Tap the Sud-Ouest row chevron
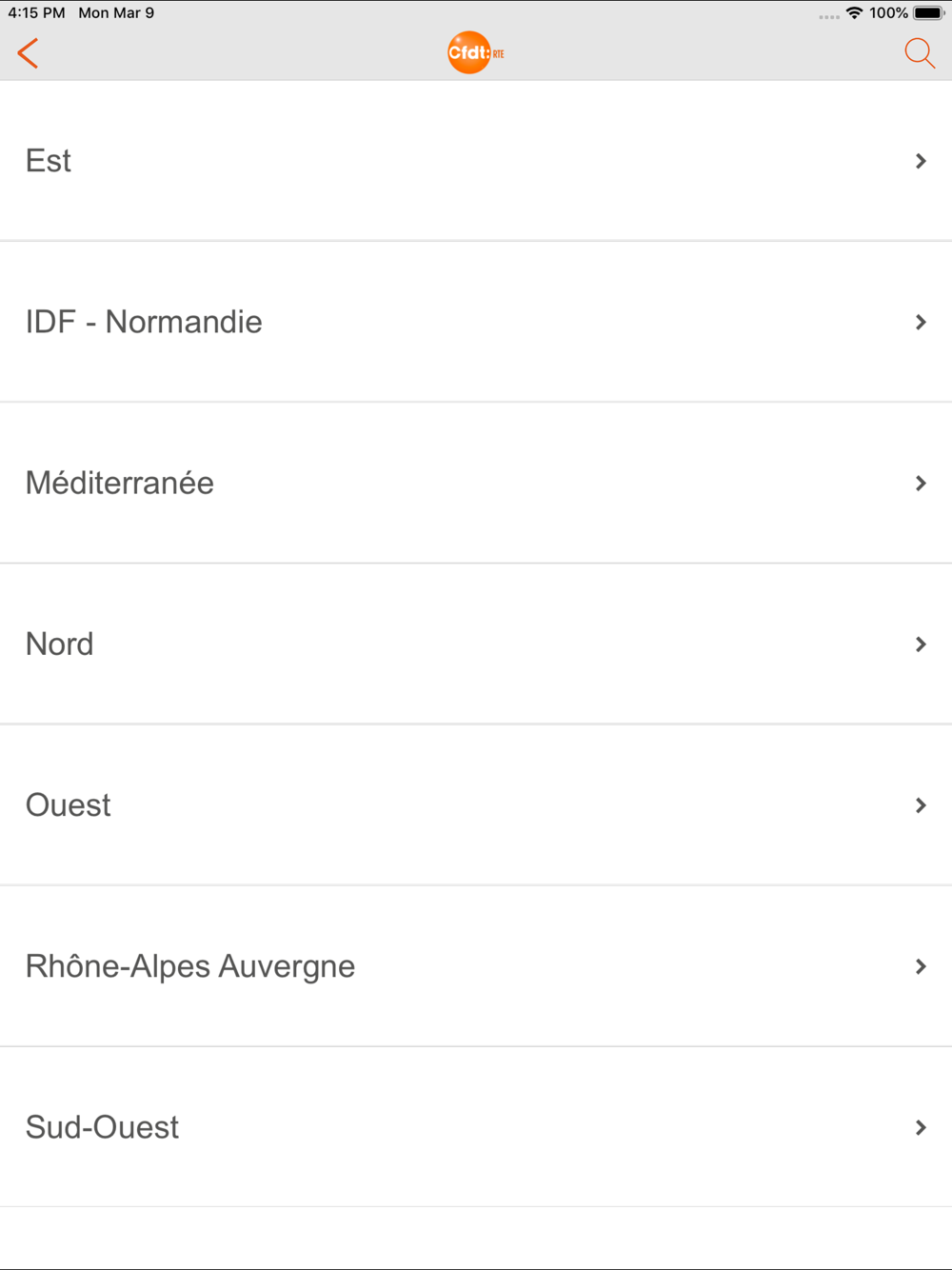Viewport: 952px width, 1270px height. [x=921, y=1127]
